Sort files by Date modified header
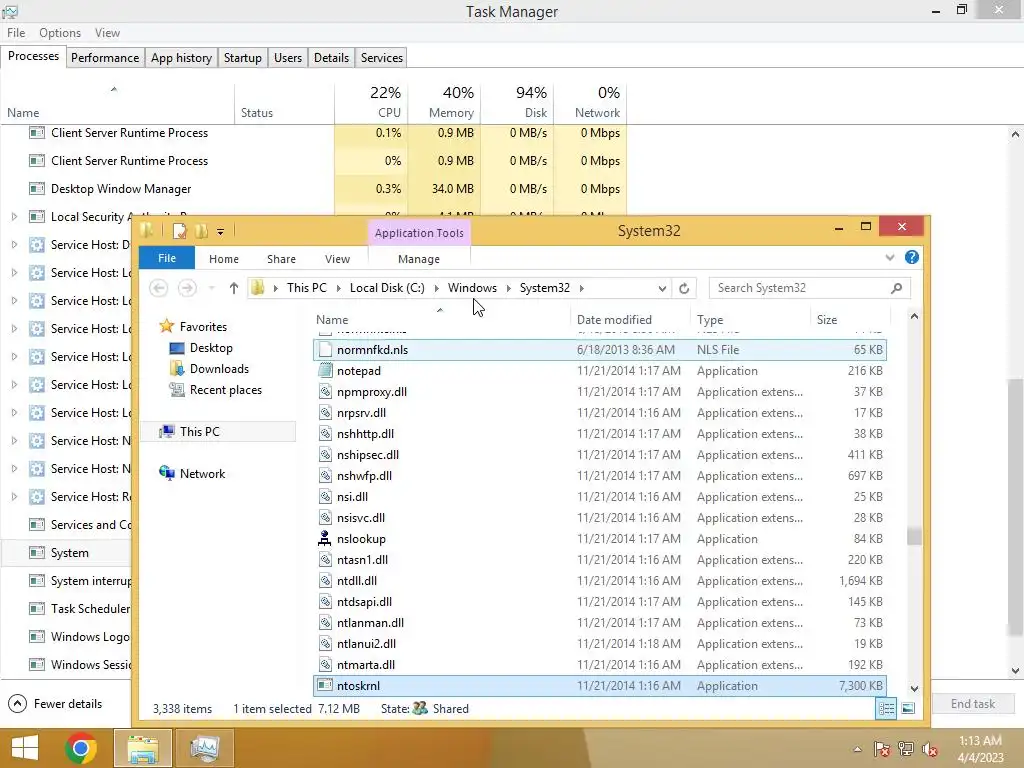The width and height of the screenshot is (1024, 768). click(630, 320)
